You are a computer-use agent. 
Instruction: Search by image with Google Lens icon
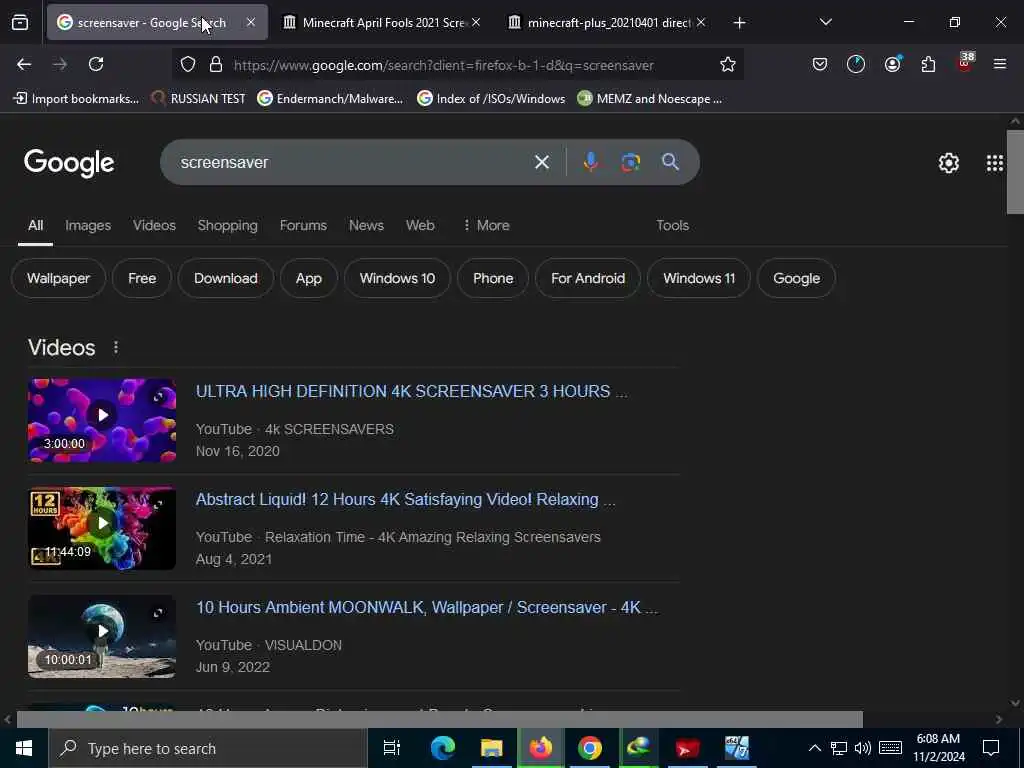pyautogui.click(x=630, y=162)
